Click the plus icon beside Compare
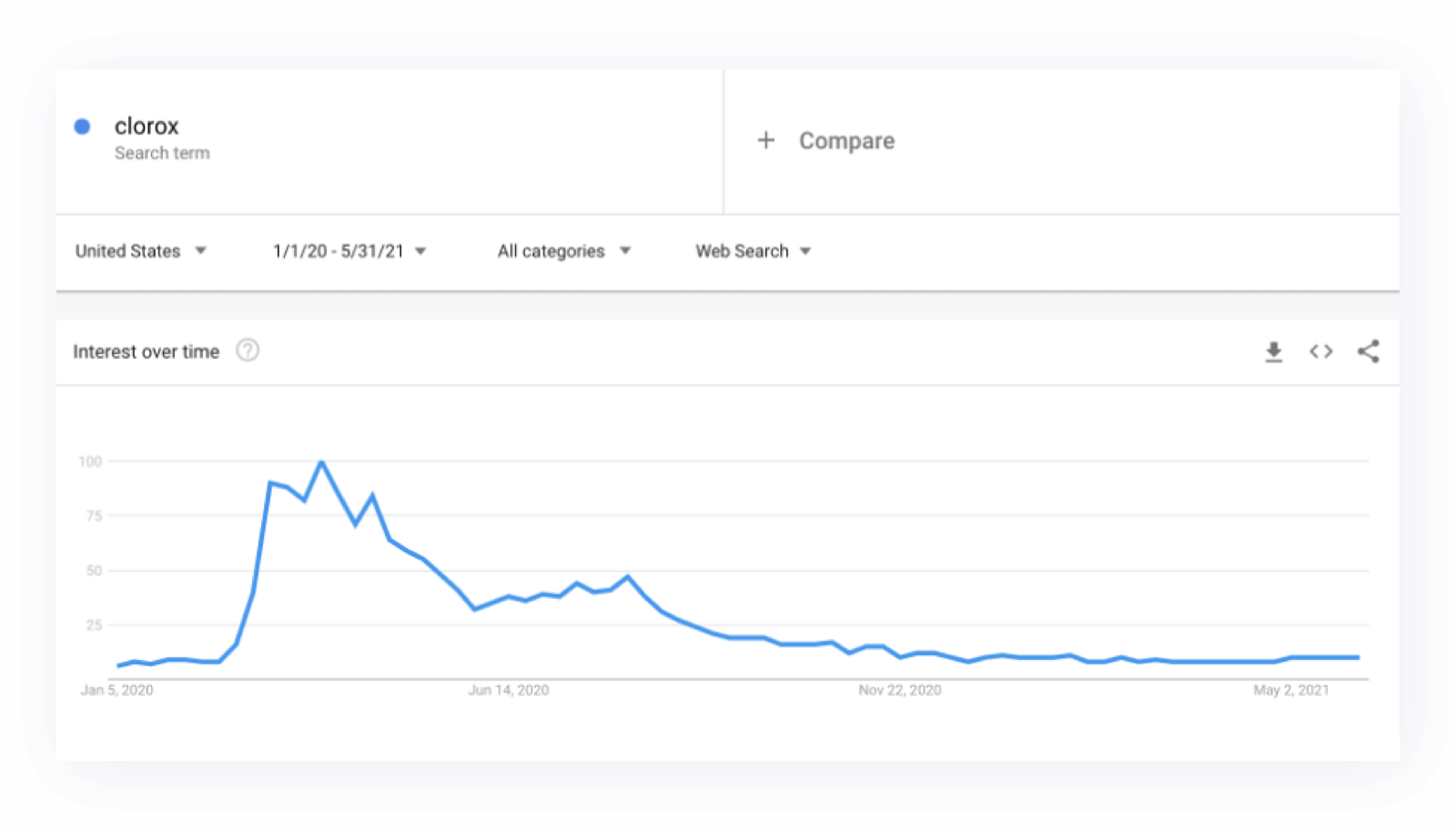The image size is (1456, 830). (766, 140)
